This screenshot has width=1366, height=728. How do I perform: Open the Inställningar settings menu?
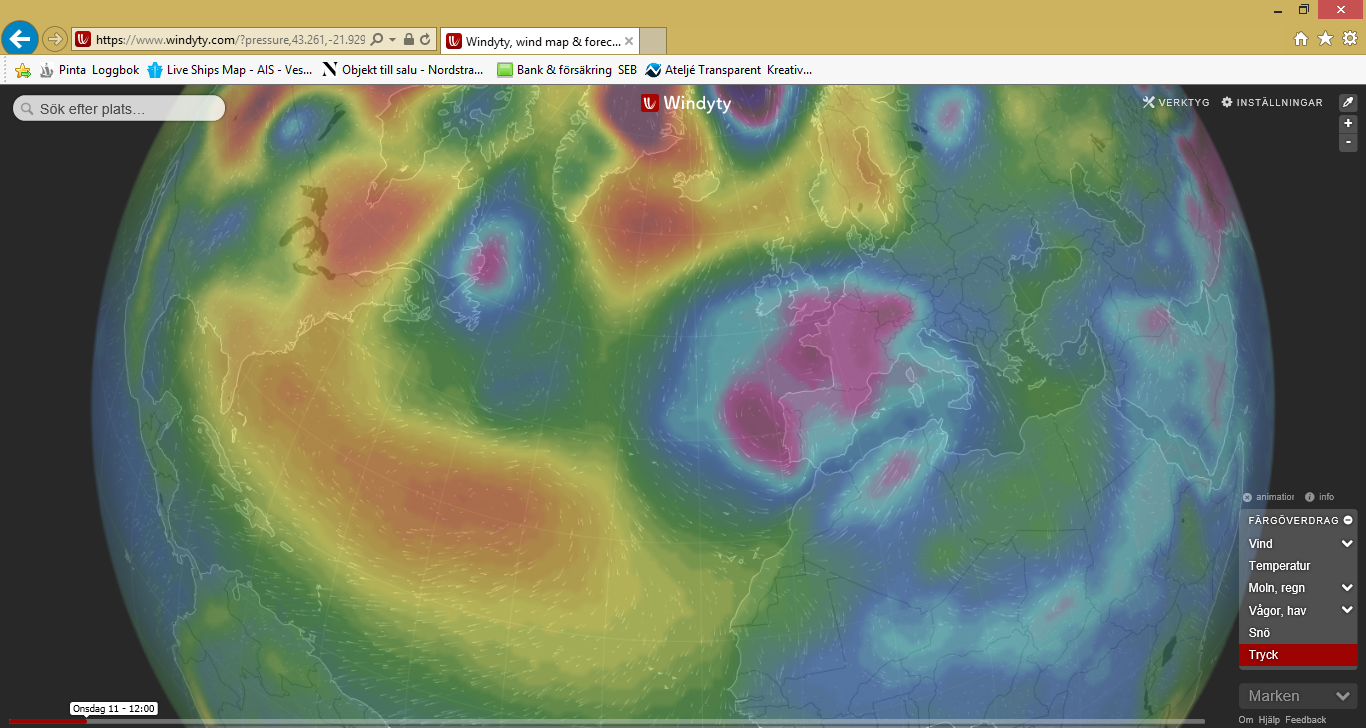click(x=1272, y=102)
